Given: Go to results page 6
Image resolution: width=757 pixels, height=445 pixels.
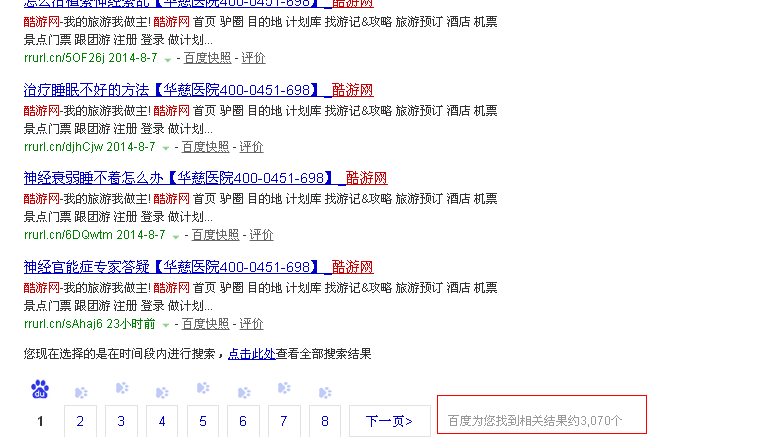Looking at the screenshot, I should (x=243, y=421).
